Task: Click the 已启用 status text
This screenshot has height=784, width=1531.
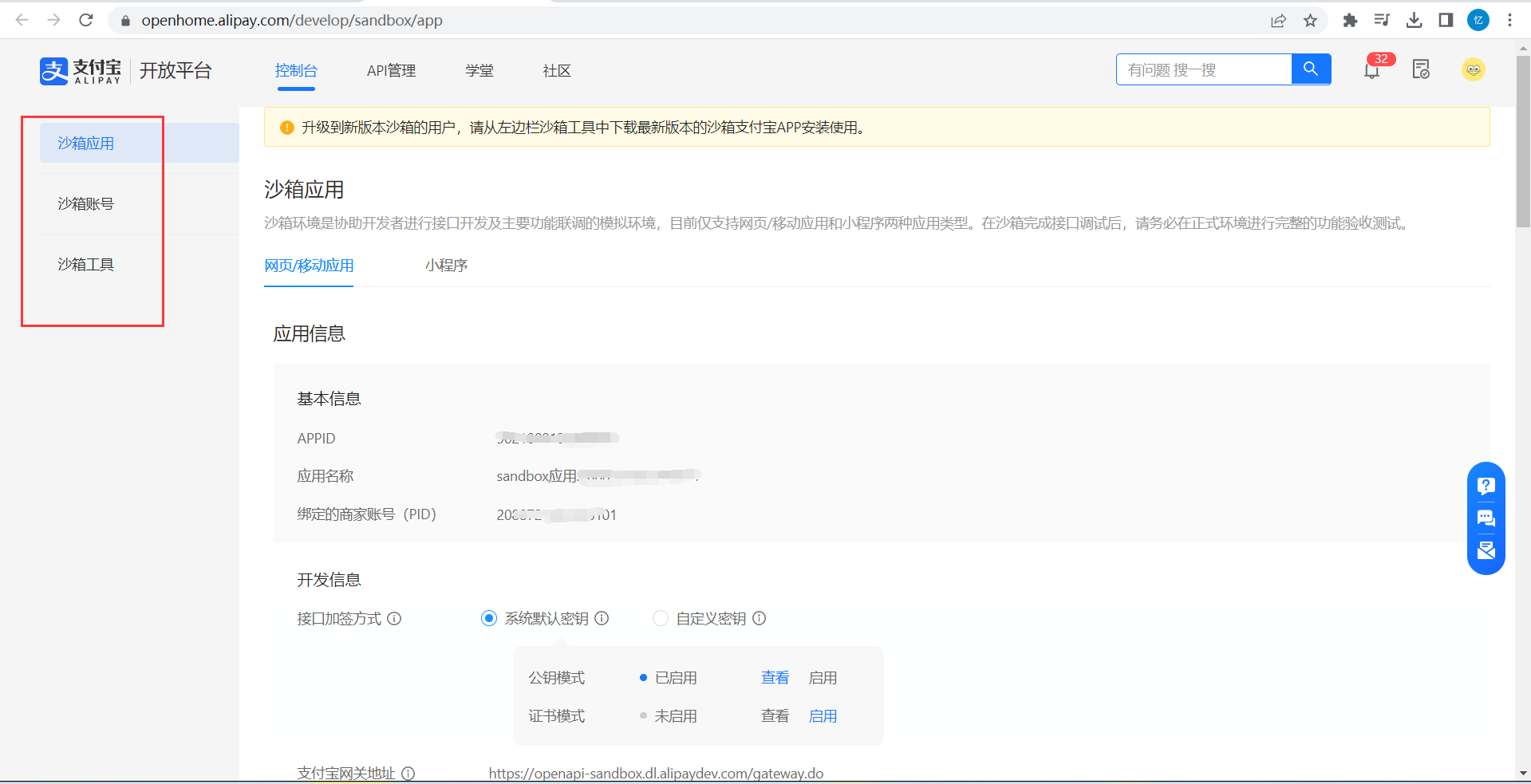Action: (x=676, y=677)
